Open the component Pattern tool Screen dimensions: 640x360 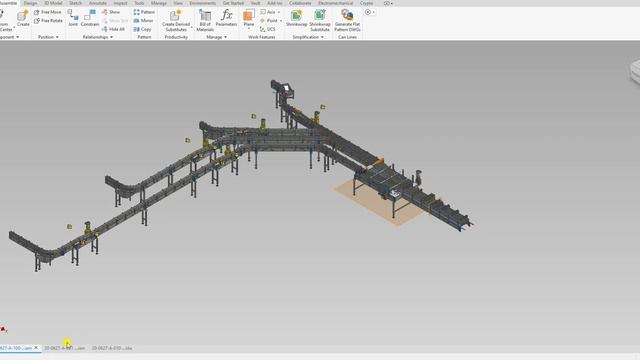[144, 12]
